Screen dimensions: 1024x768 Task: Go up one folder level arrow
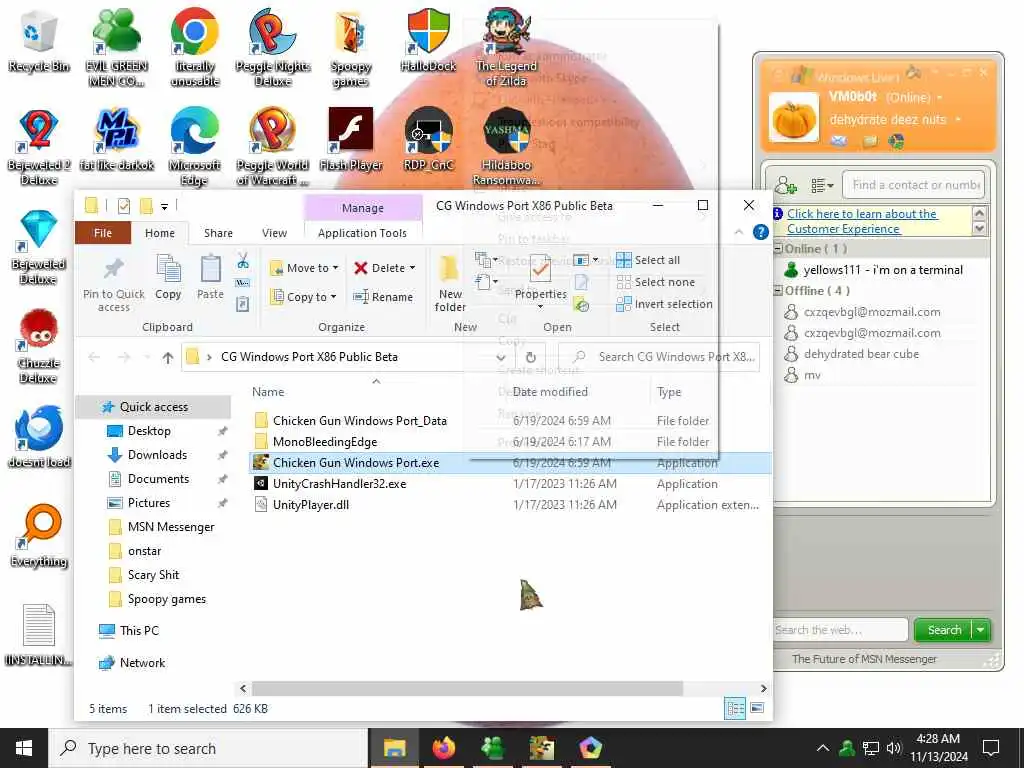168,357
